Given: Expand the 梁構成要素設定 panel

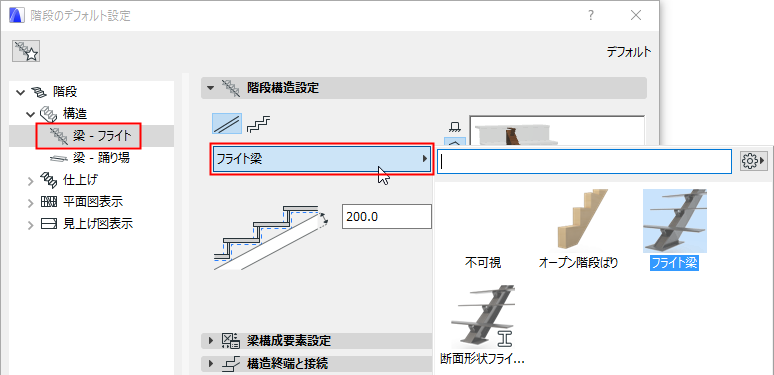Looking at the screenshot, I should click(317, 340).
